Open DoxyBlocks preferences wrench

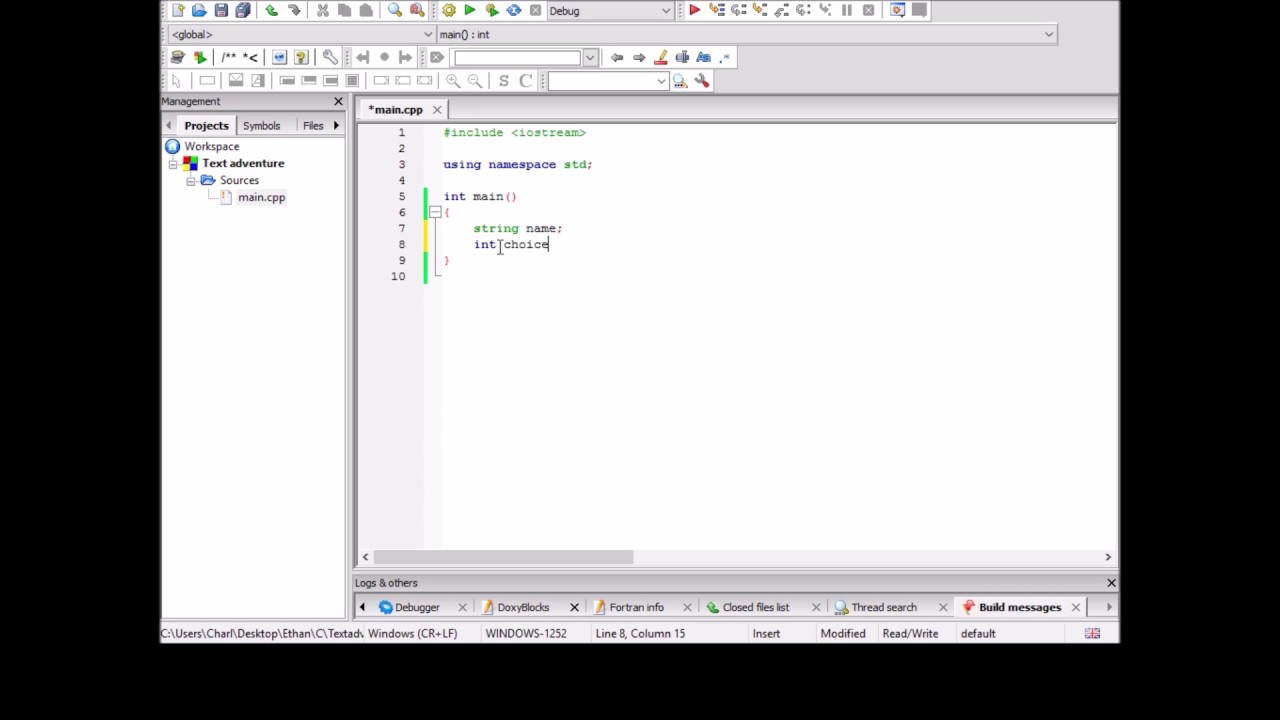point(330,57)
